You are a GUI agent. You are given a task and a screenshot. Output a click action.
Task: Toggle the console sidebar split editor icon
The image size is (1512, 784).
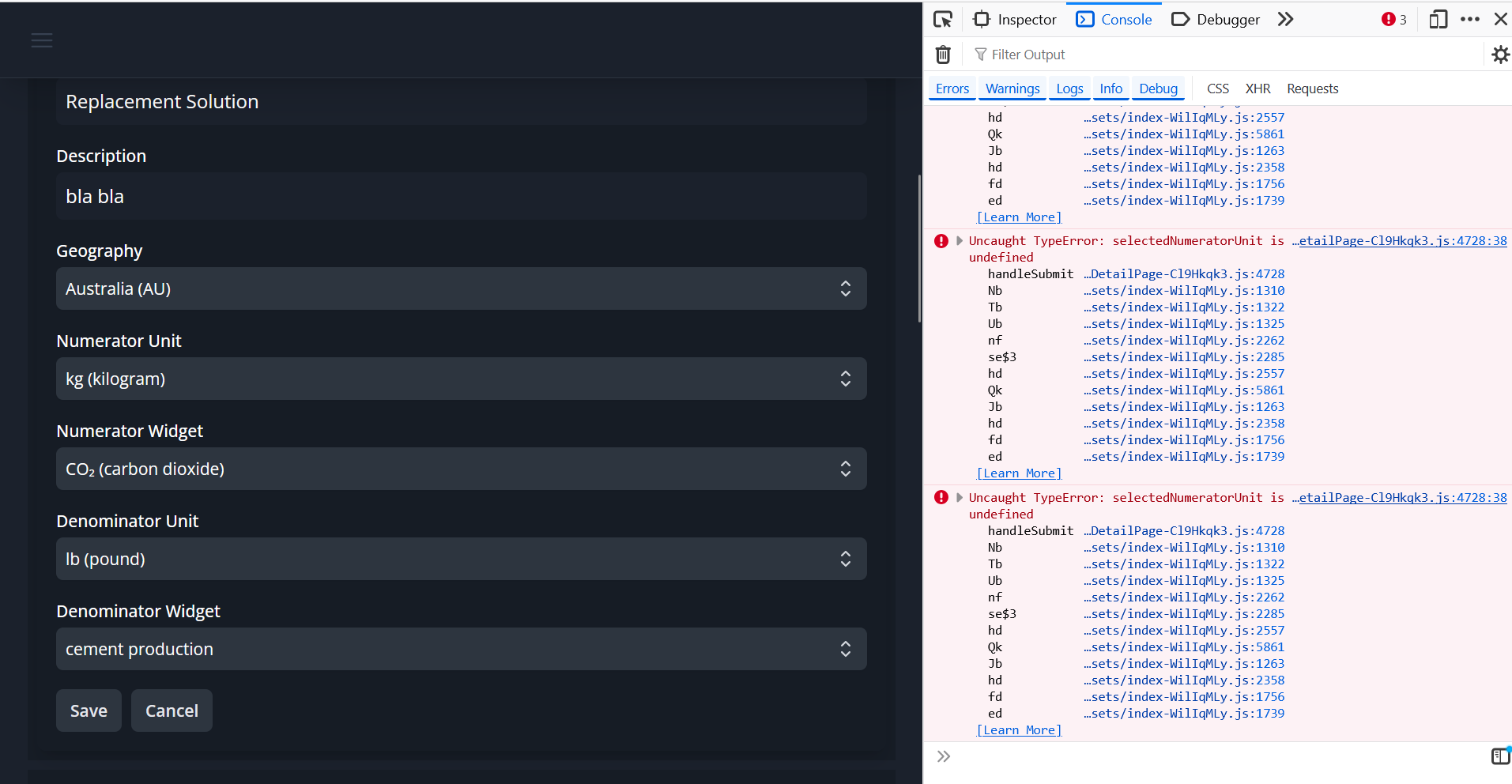click(1500, 756)
